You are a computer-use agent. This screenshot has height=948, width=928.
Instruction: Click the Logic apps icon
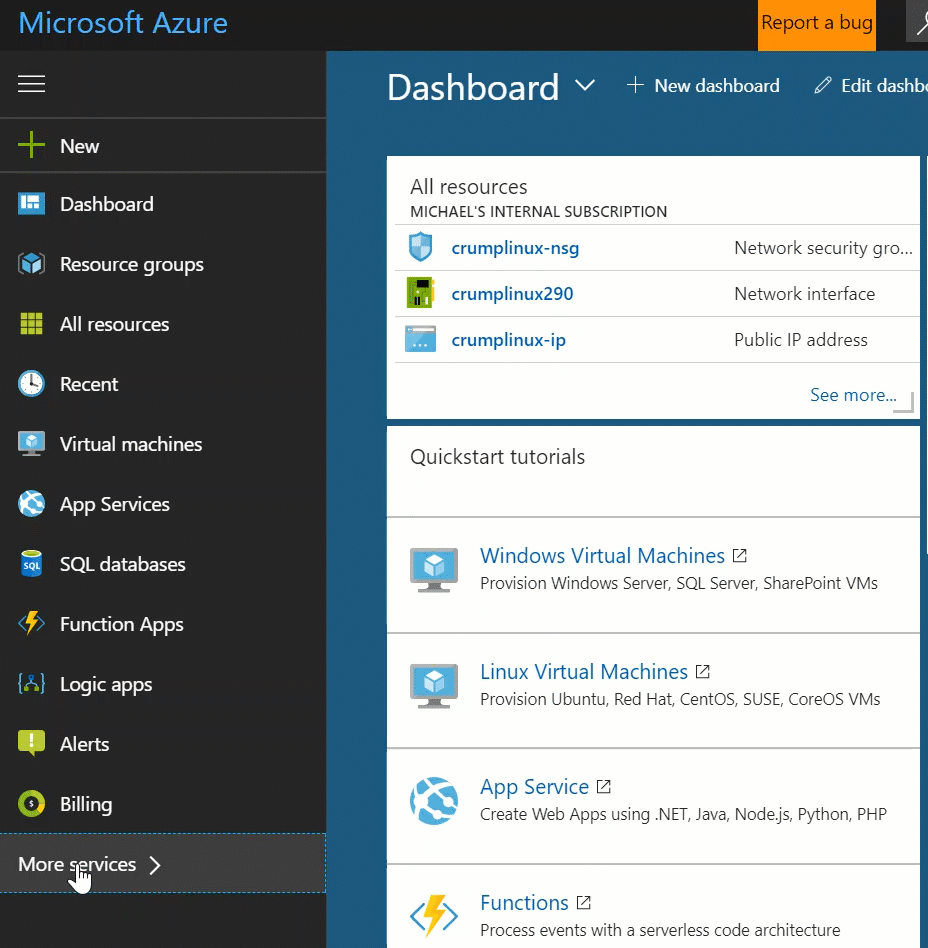[32, 684]
